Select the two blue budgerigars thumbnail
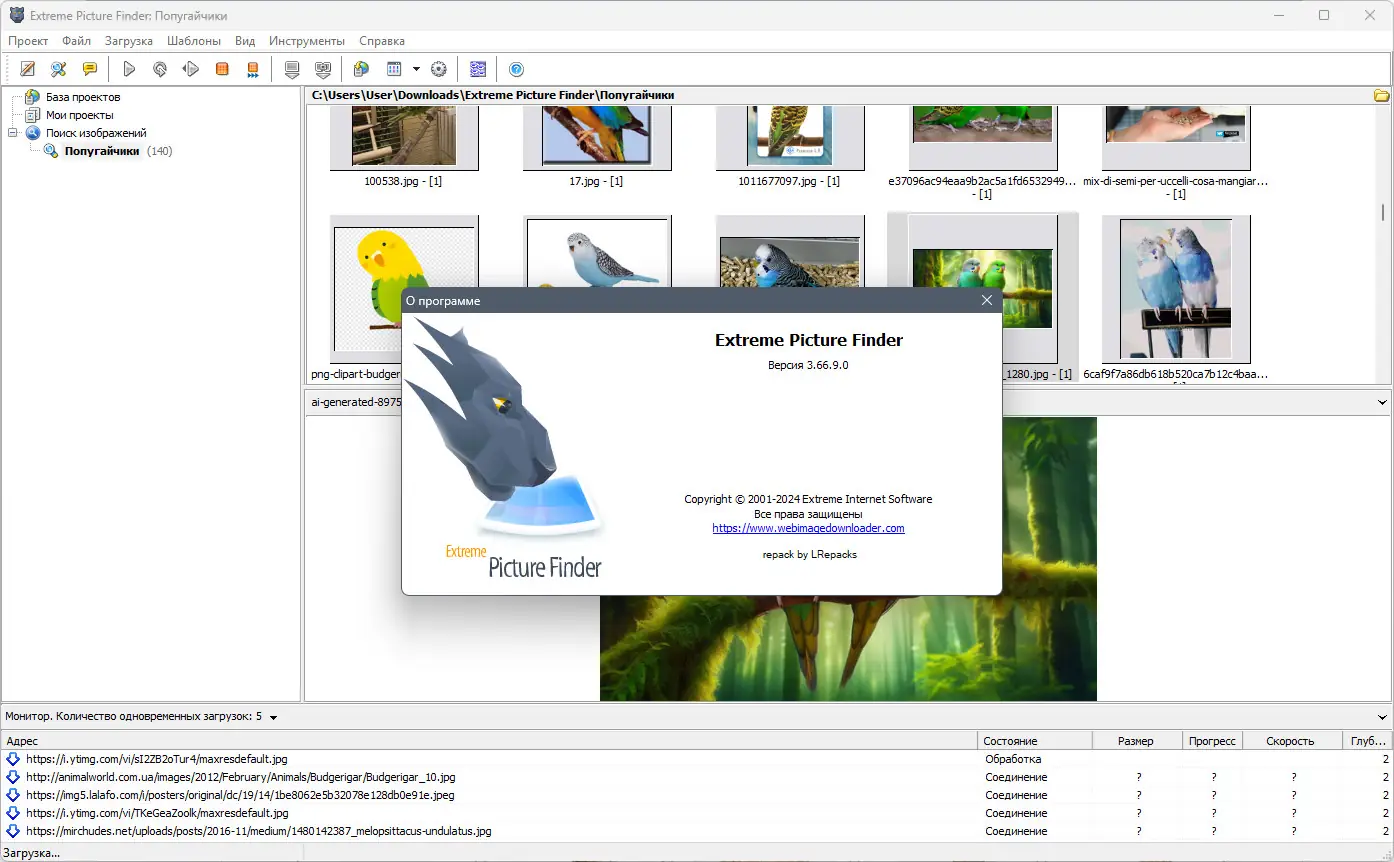Screen dimensions: 1394x862 pos(1176,289)
